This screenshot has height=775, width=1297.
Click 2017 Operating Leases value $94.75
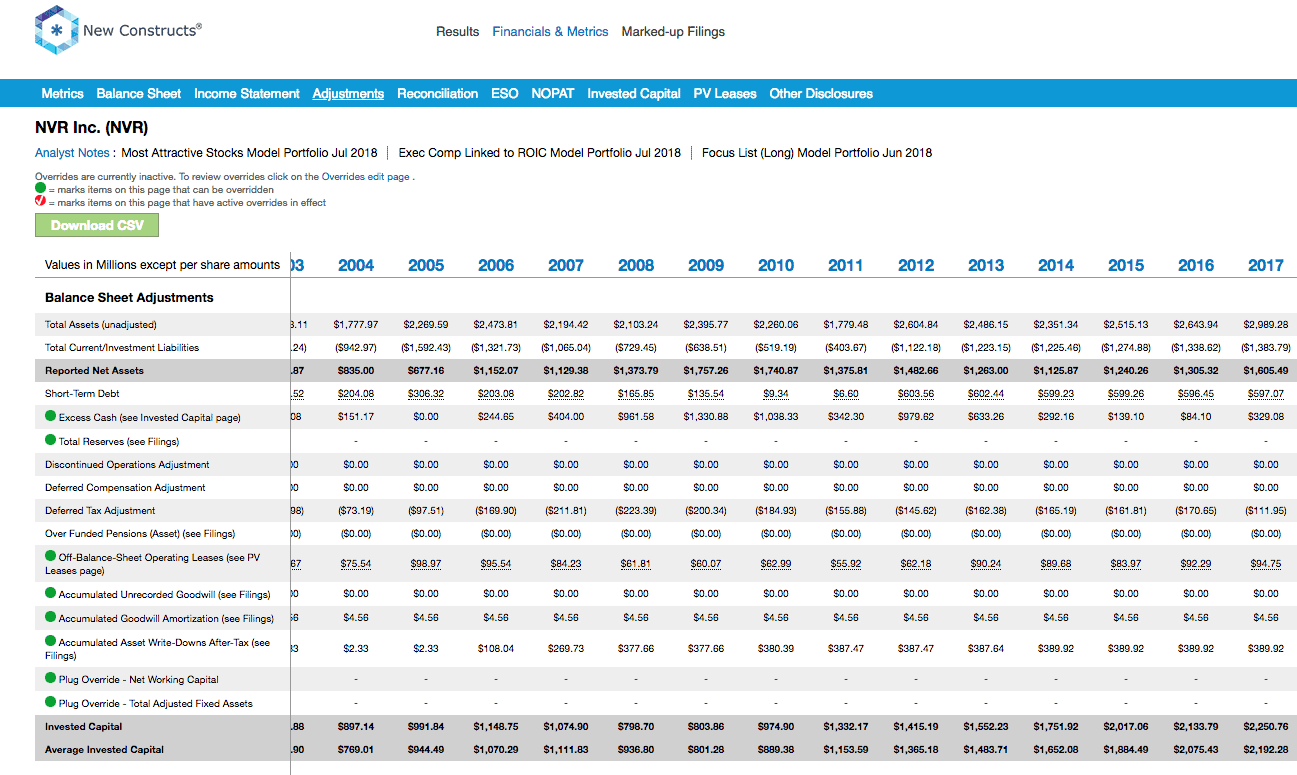[1266, 564]
